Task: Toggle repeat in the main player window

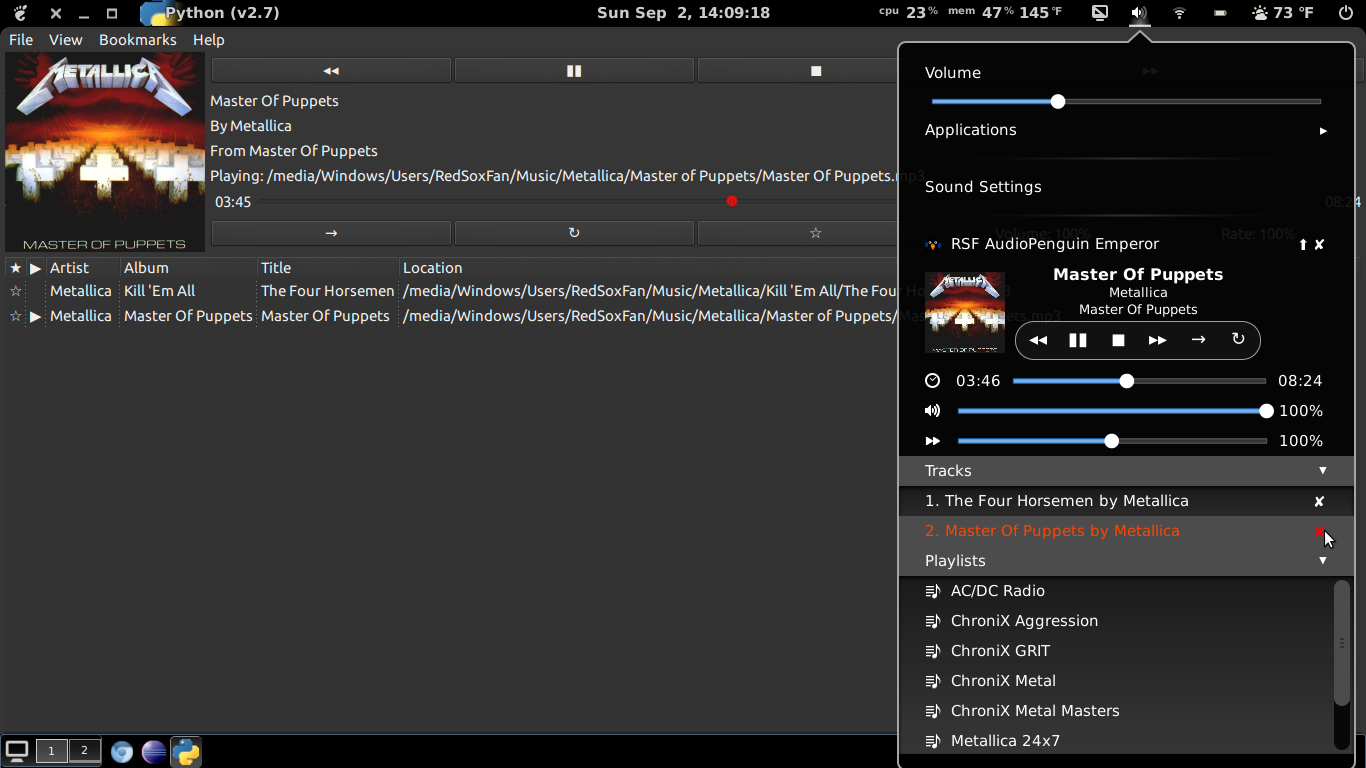Action: [574, 233]
